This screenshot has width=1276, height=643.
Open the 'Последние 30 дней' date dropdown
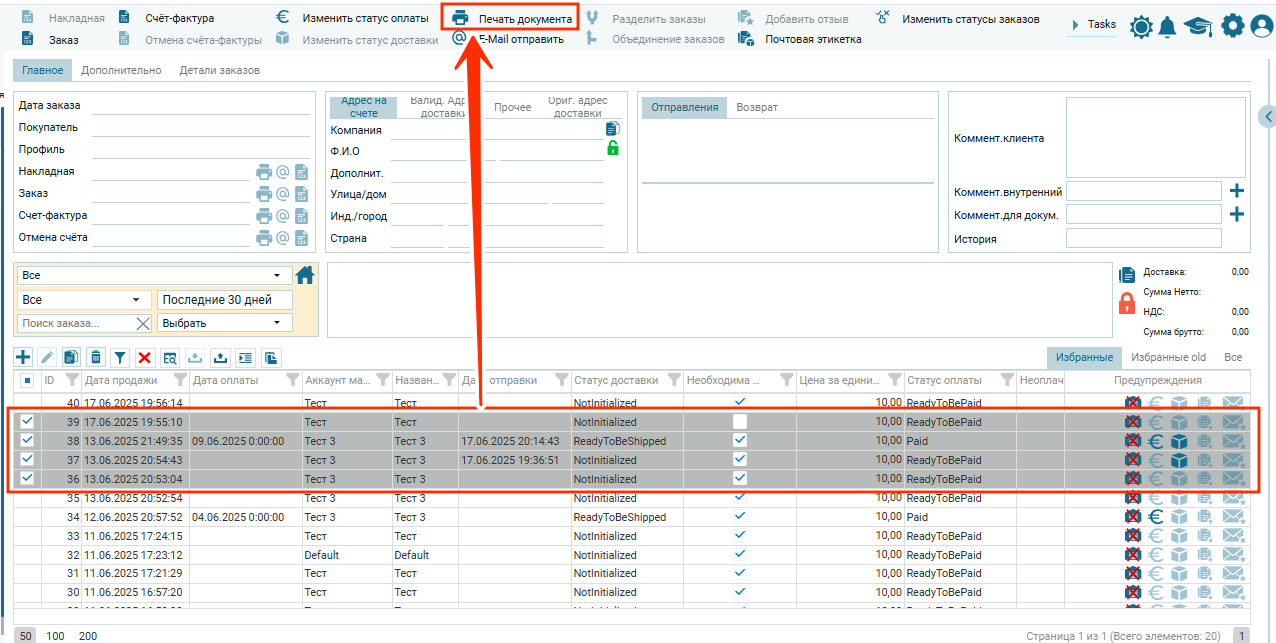225,300
